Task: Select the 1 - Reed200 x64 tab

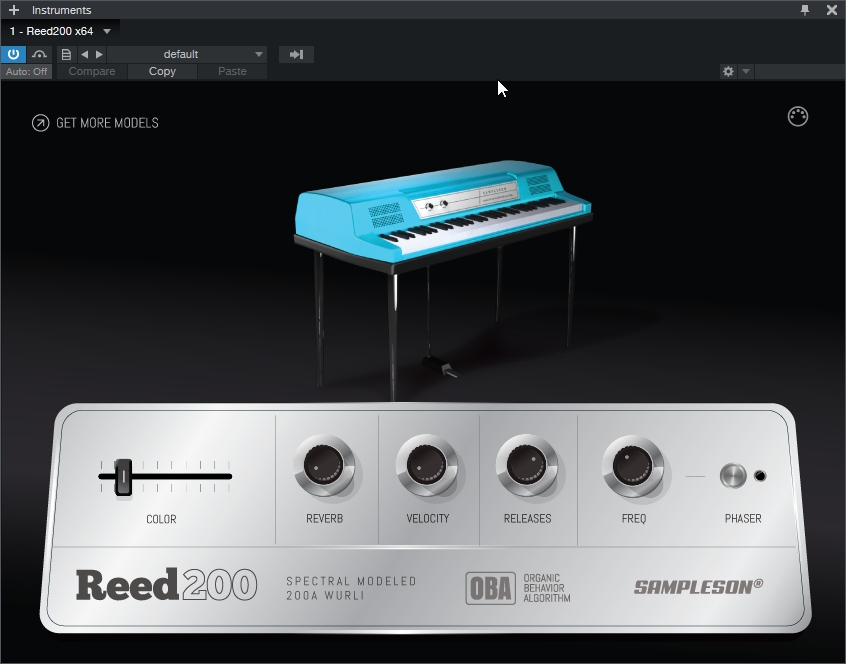Action: point(52,31)
